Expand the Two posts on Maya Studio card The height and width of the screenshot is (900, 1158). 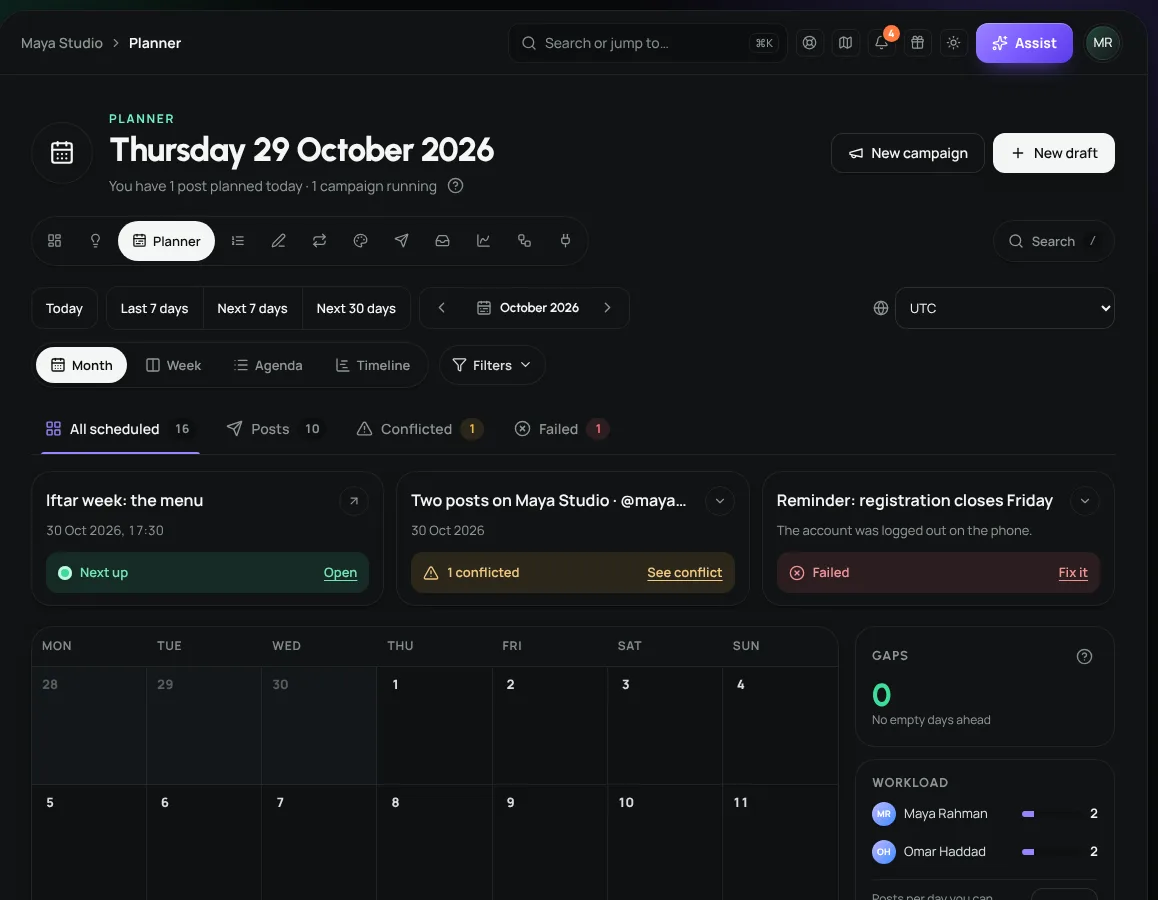719,501
